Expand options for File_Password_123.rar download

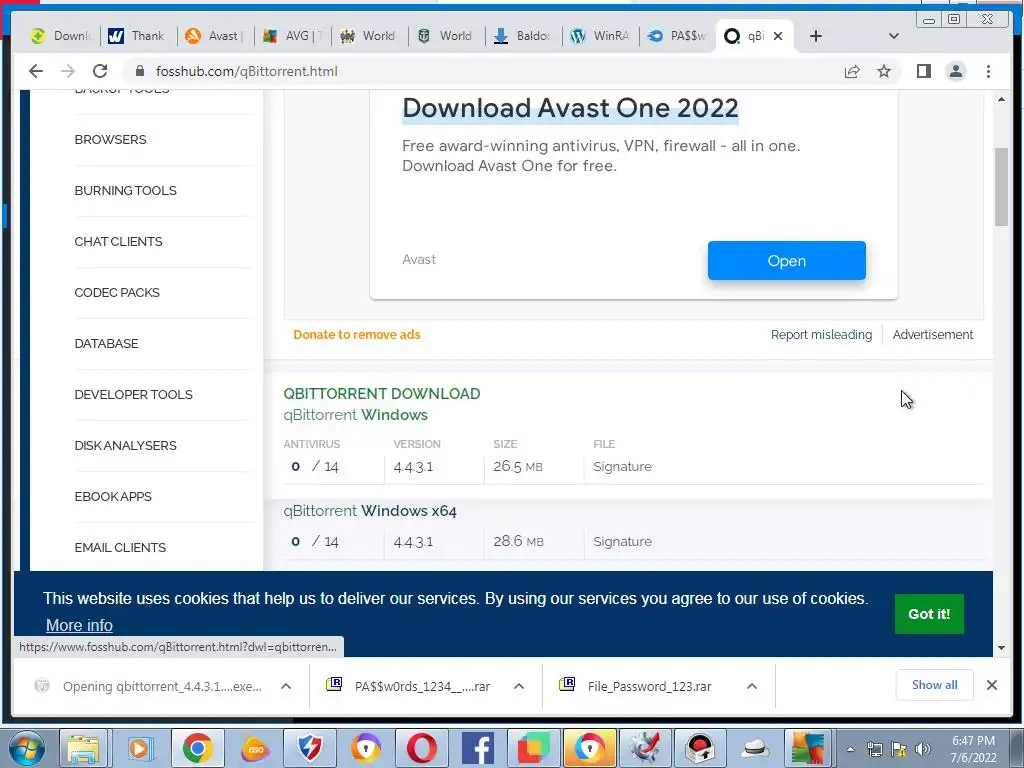coord(752,686)
